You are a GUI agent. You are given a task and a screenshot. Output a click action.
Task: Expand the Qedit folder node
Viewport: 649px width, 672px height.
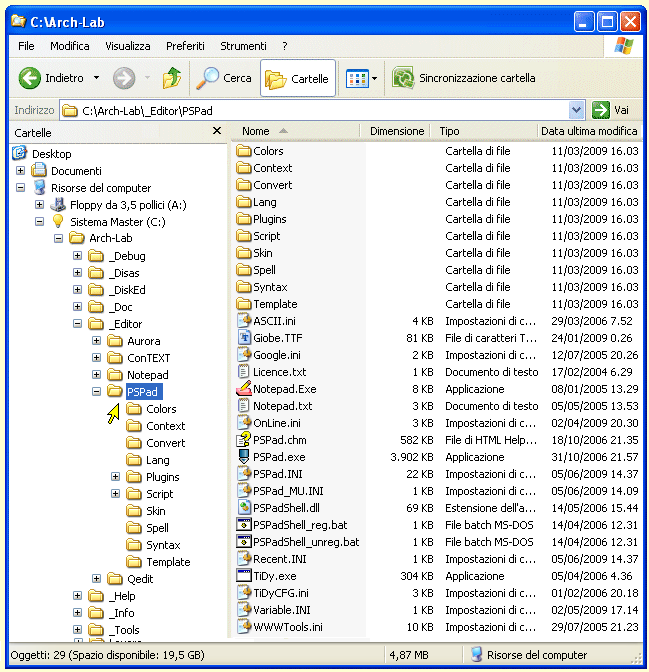click(x=96, y=579)
